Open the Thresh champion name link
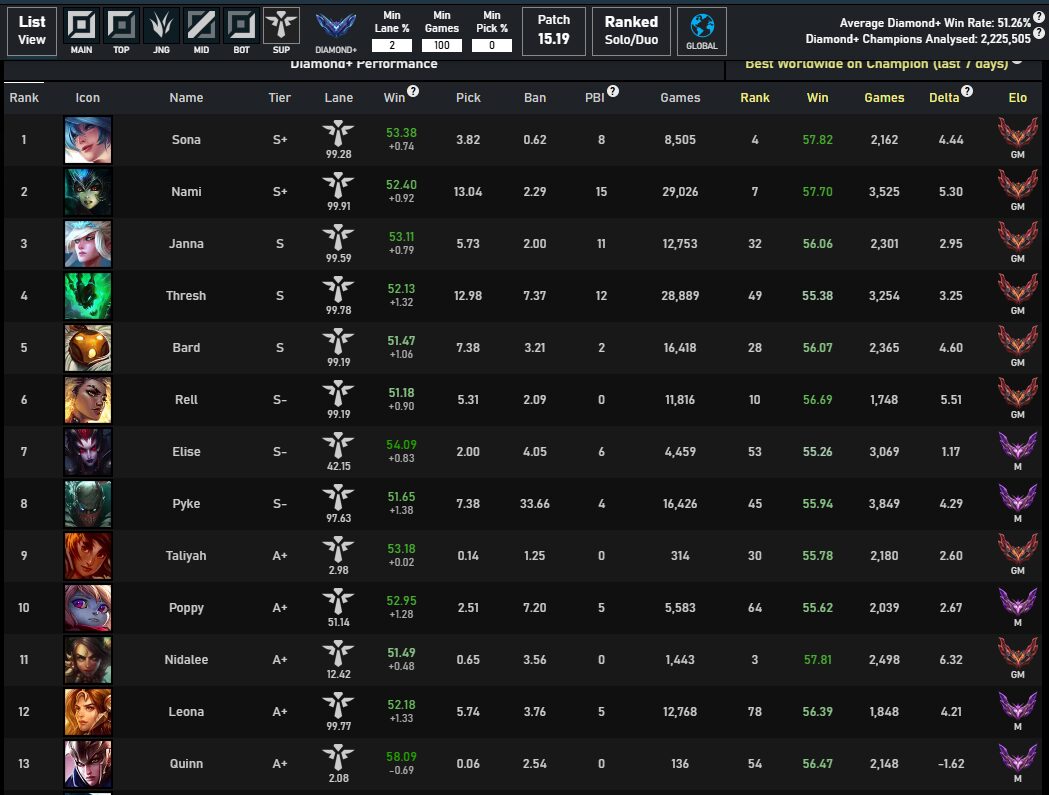1049x795 pixels. pos(186,296)
